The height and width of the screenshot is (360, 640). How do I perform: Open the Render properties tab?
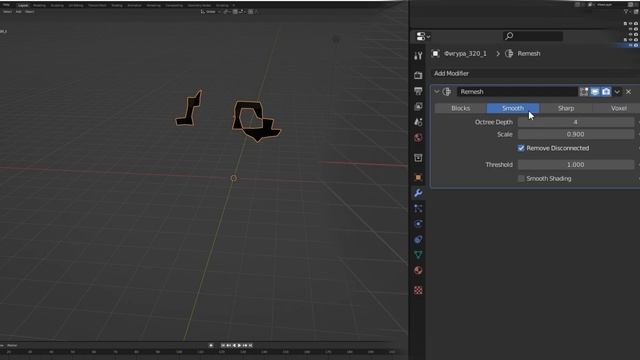418,76
